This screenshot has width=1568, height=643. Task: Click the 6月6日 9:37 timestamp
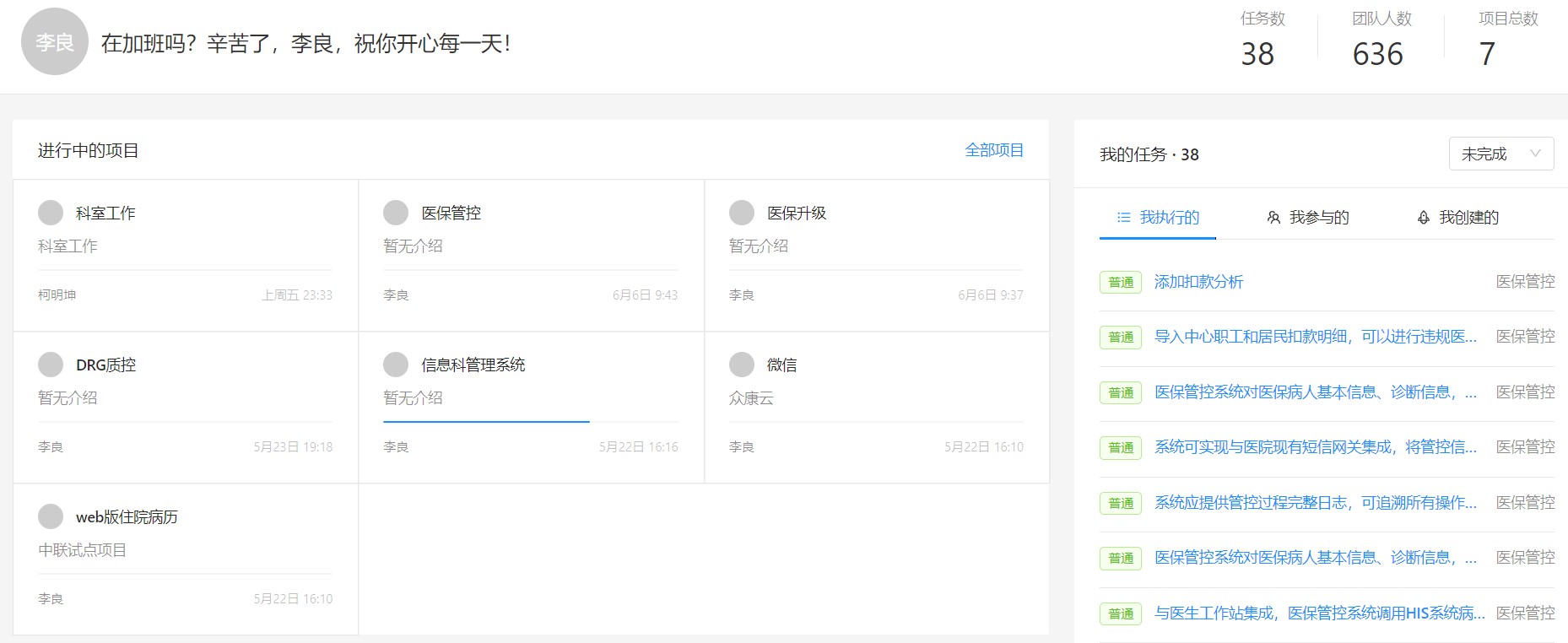coord(991,294)
